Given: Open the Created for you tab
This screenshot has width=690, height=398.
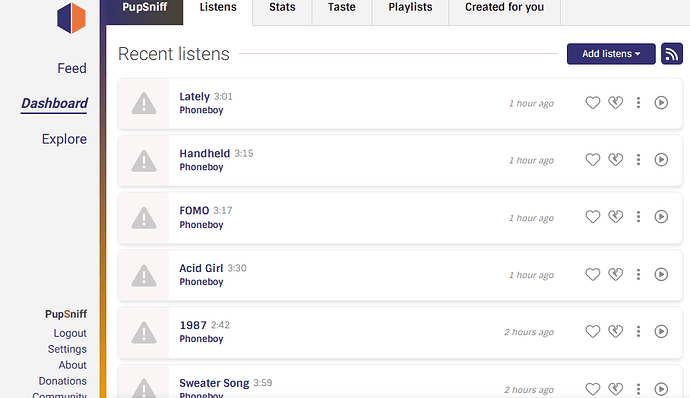Looking at the screenshot, I should point(504,7).
